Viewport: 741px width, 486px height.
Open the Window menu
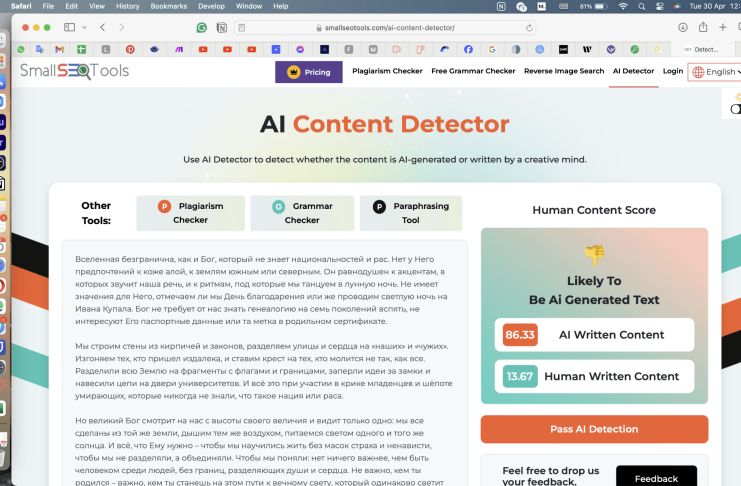tap(249, 6)
